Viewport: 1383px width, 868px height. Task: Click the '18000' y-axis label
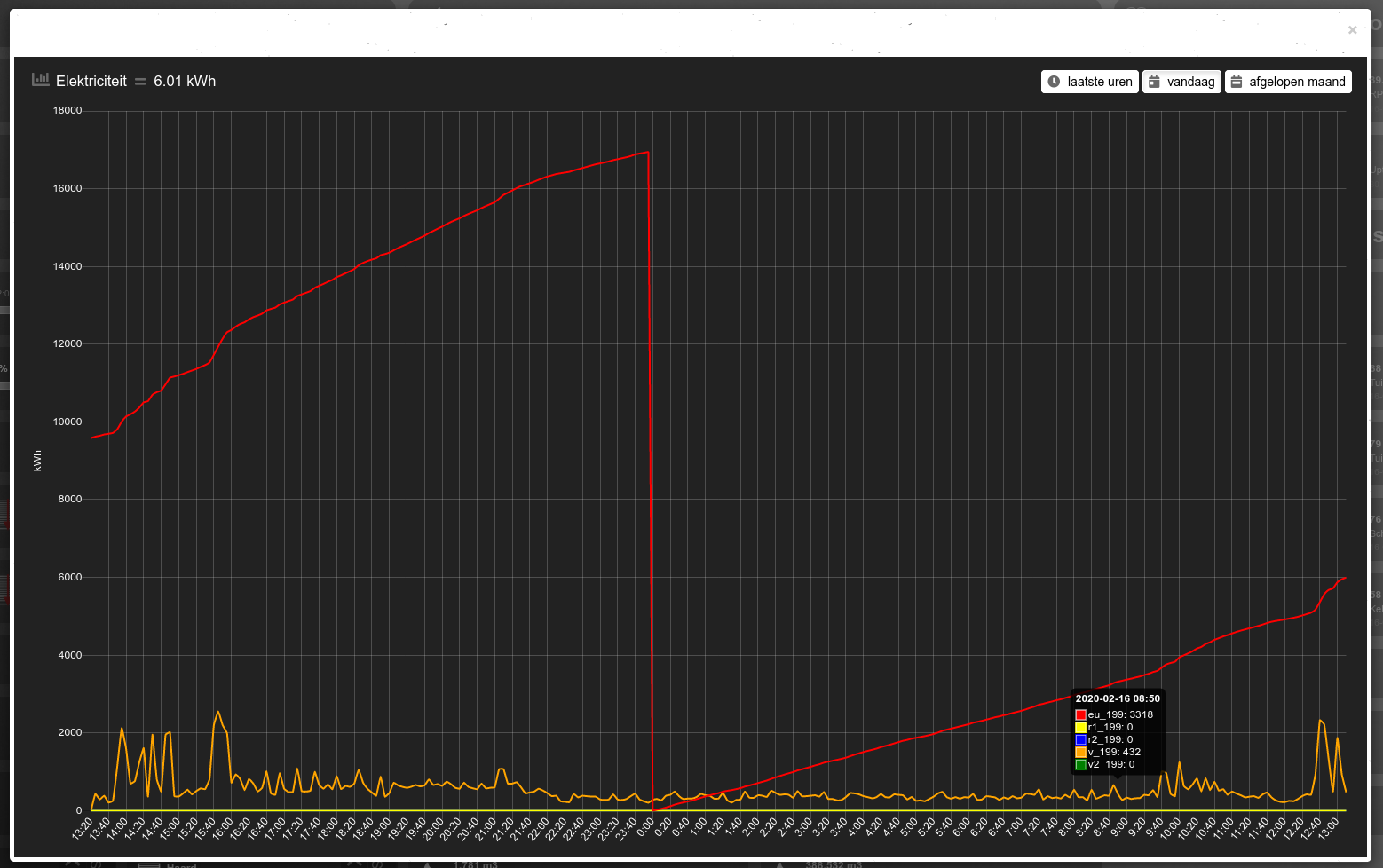[67, 110]
